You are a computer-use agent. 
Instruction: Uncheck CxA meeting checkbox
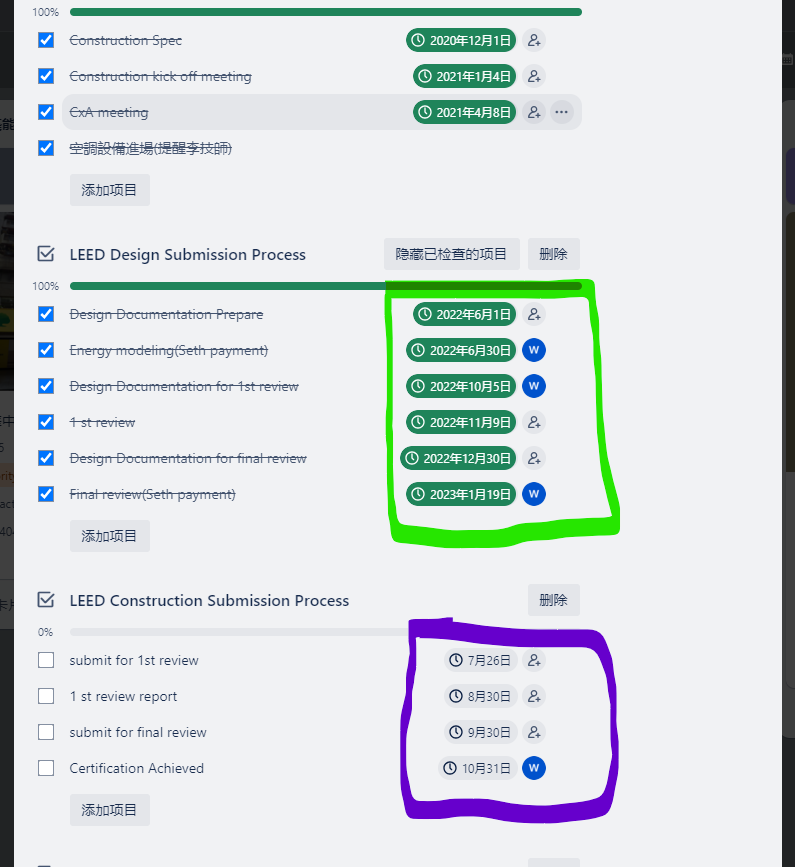46,112
